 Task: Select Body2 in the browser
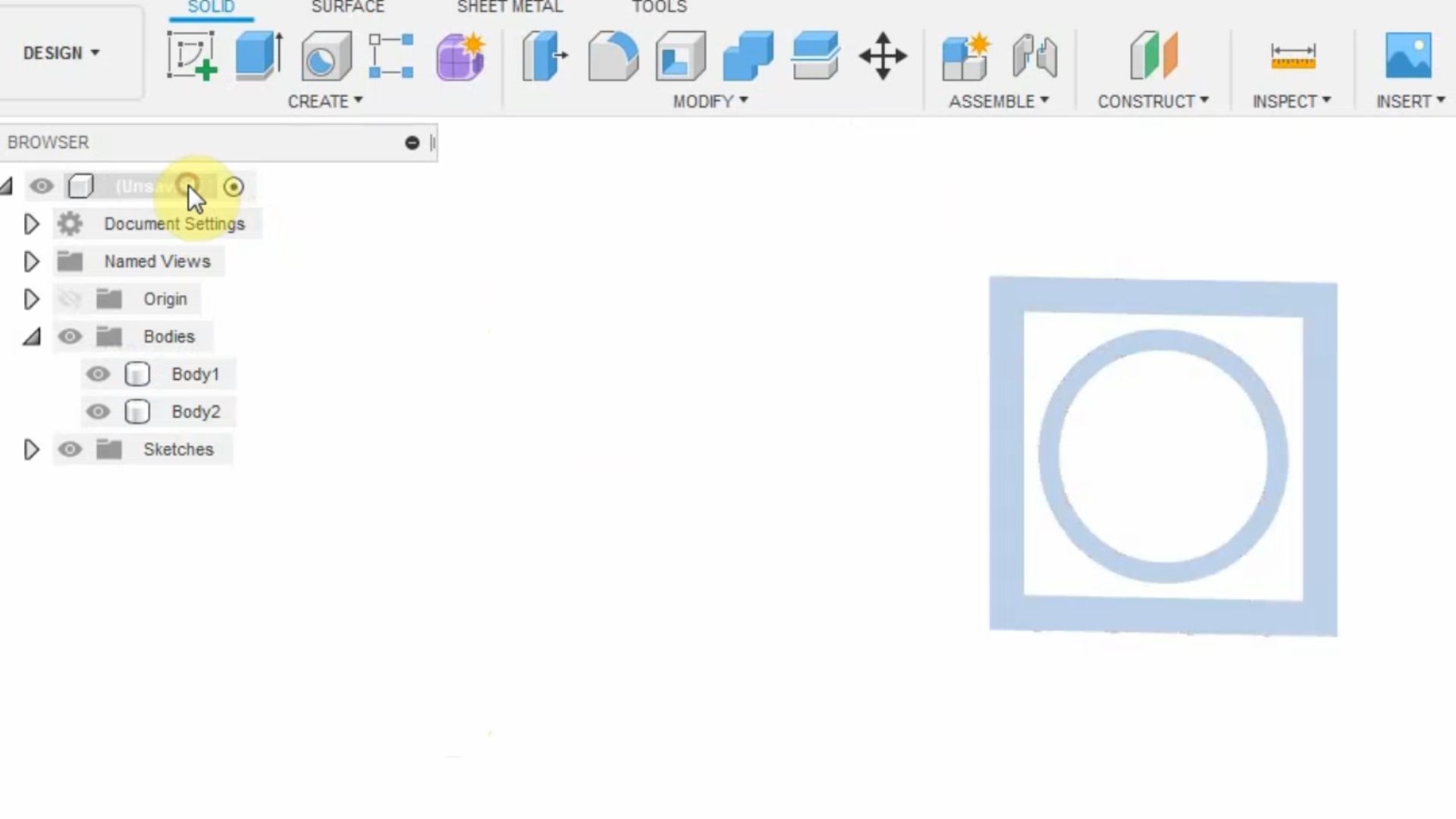[x=196, y=411]
